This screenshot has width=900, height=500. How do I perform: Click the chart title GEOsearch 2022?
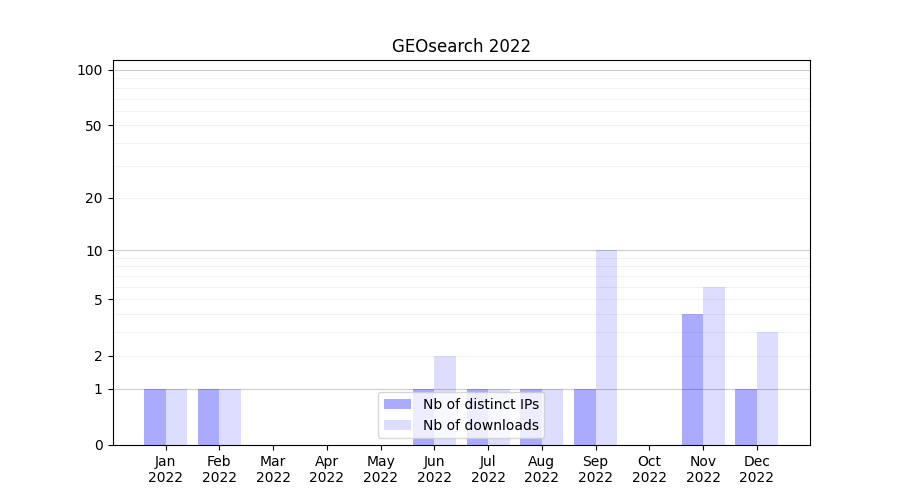click(461, 46)
